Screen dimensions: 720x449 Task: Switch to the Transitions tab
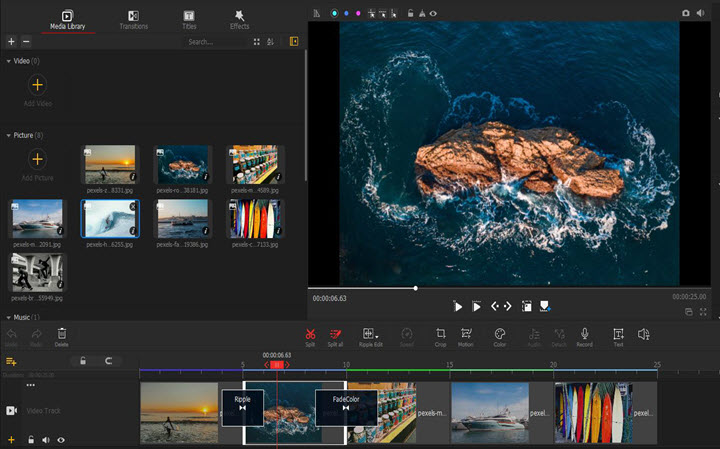point(133,19)
